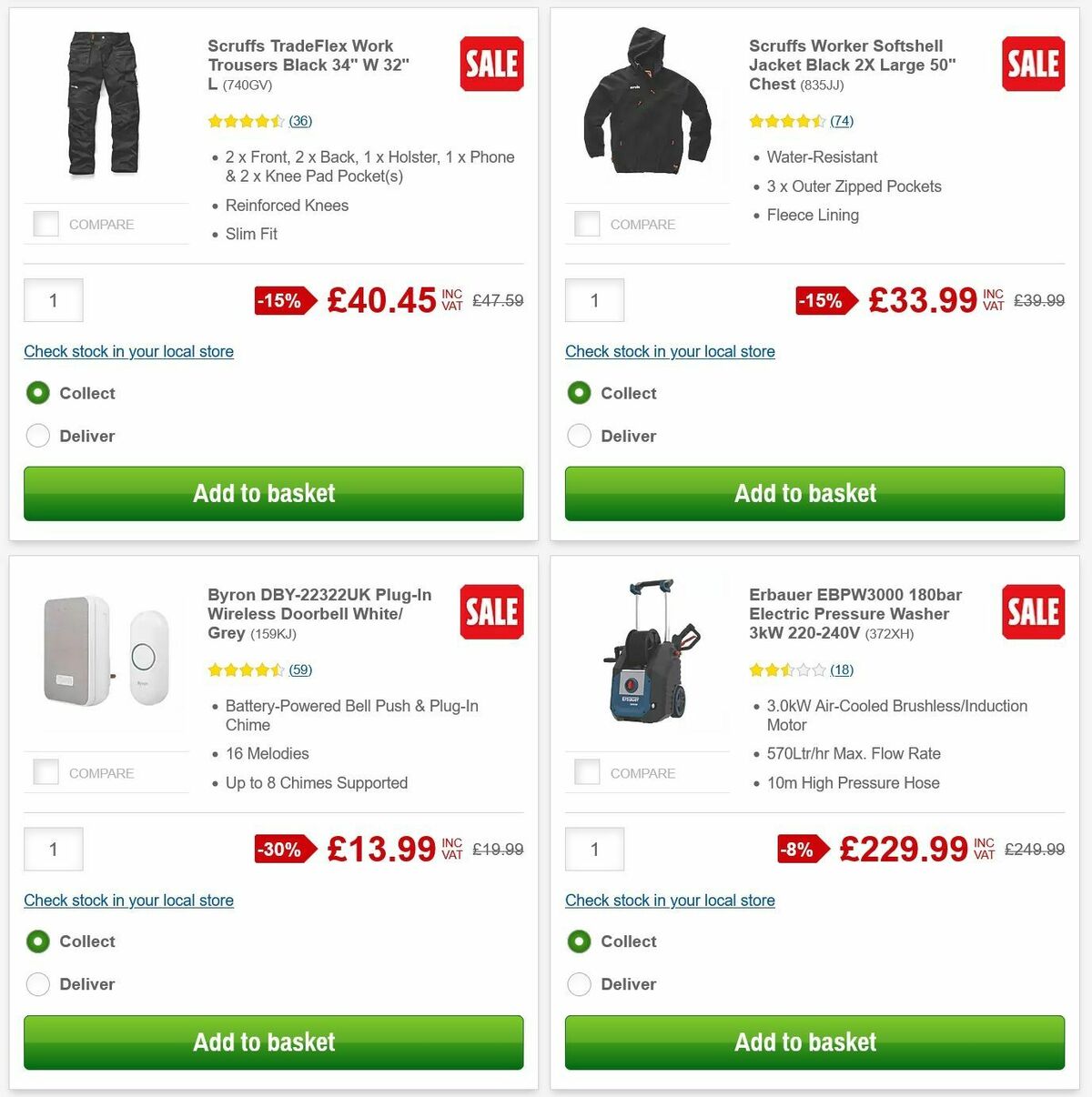
Task: Enable Compare for the work trousers
Action: (x=45, y=224)
